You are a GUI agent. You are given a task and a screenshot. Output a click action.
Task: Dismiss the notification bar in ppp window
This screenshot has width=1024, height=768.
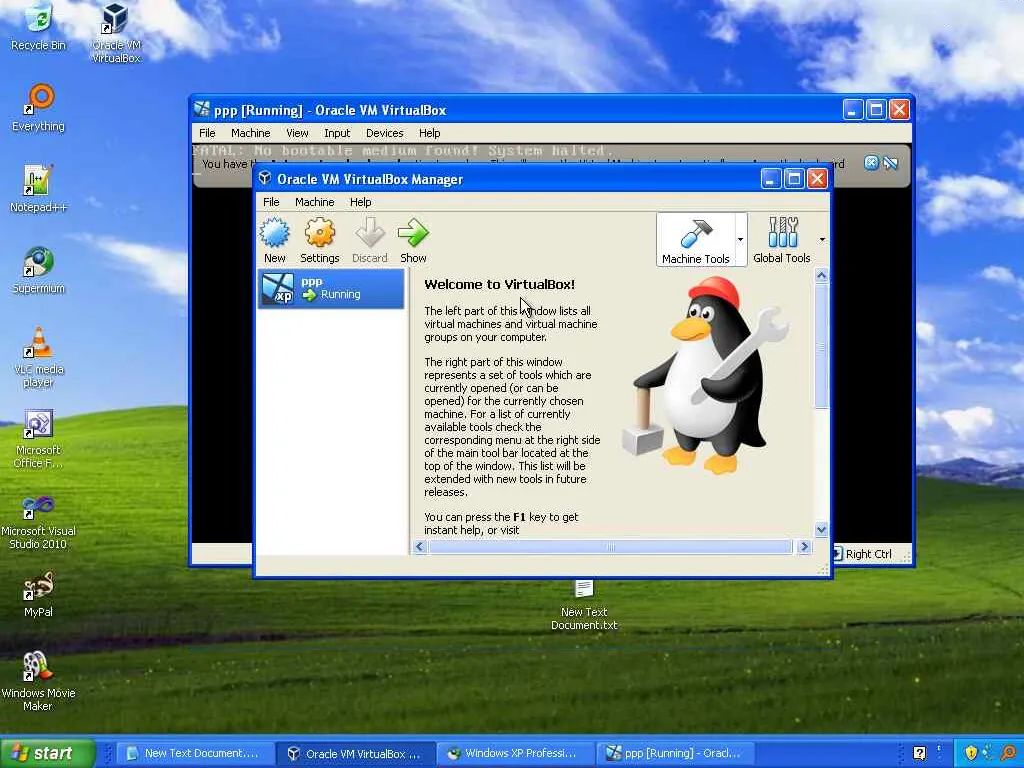tap(871, 163)
